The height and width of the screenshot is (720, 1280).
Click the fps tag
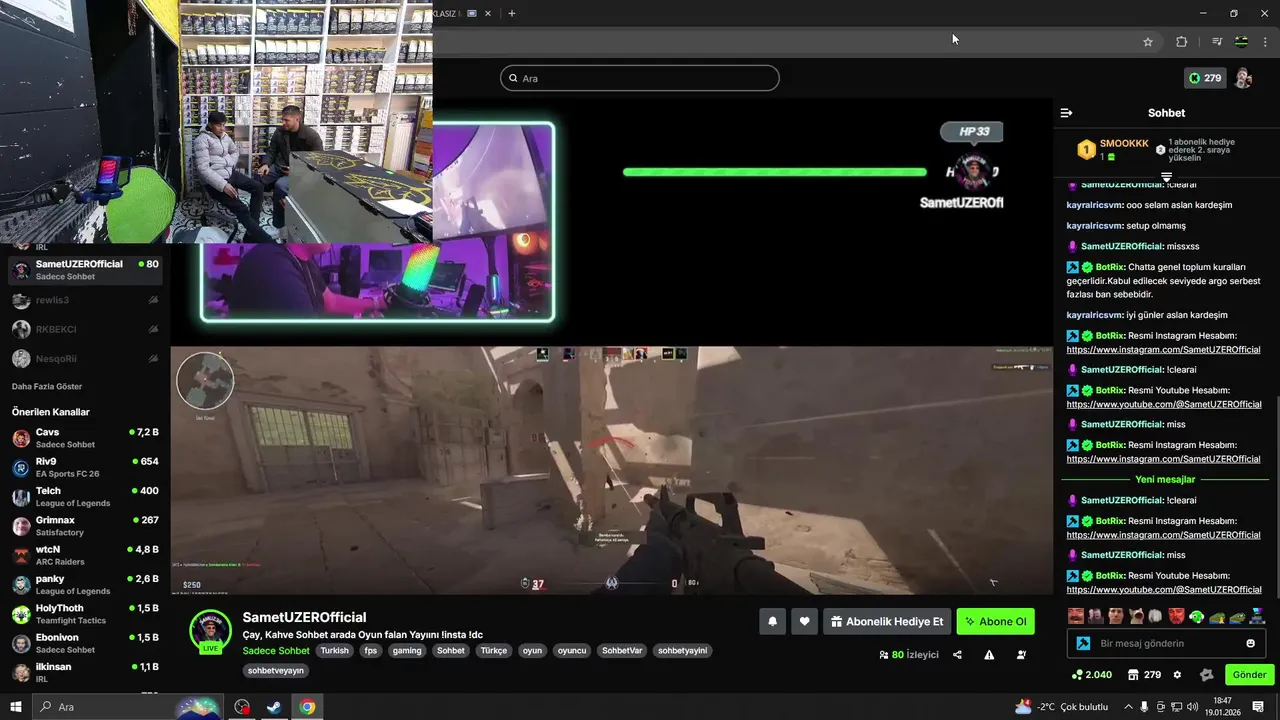[x=371, y=650]
